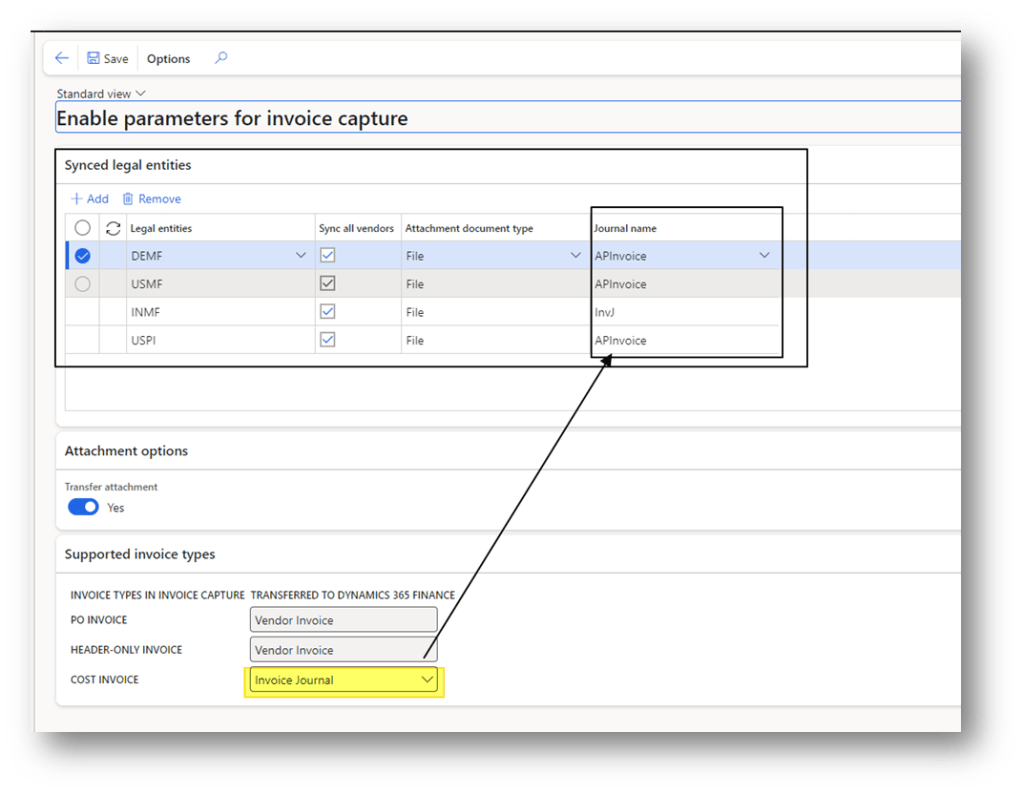Deselect the DEMF row checkmark
Image resolution: width=1023 pixels, height=794 pixels.
point(83,256)
